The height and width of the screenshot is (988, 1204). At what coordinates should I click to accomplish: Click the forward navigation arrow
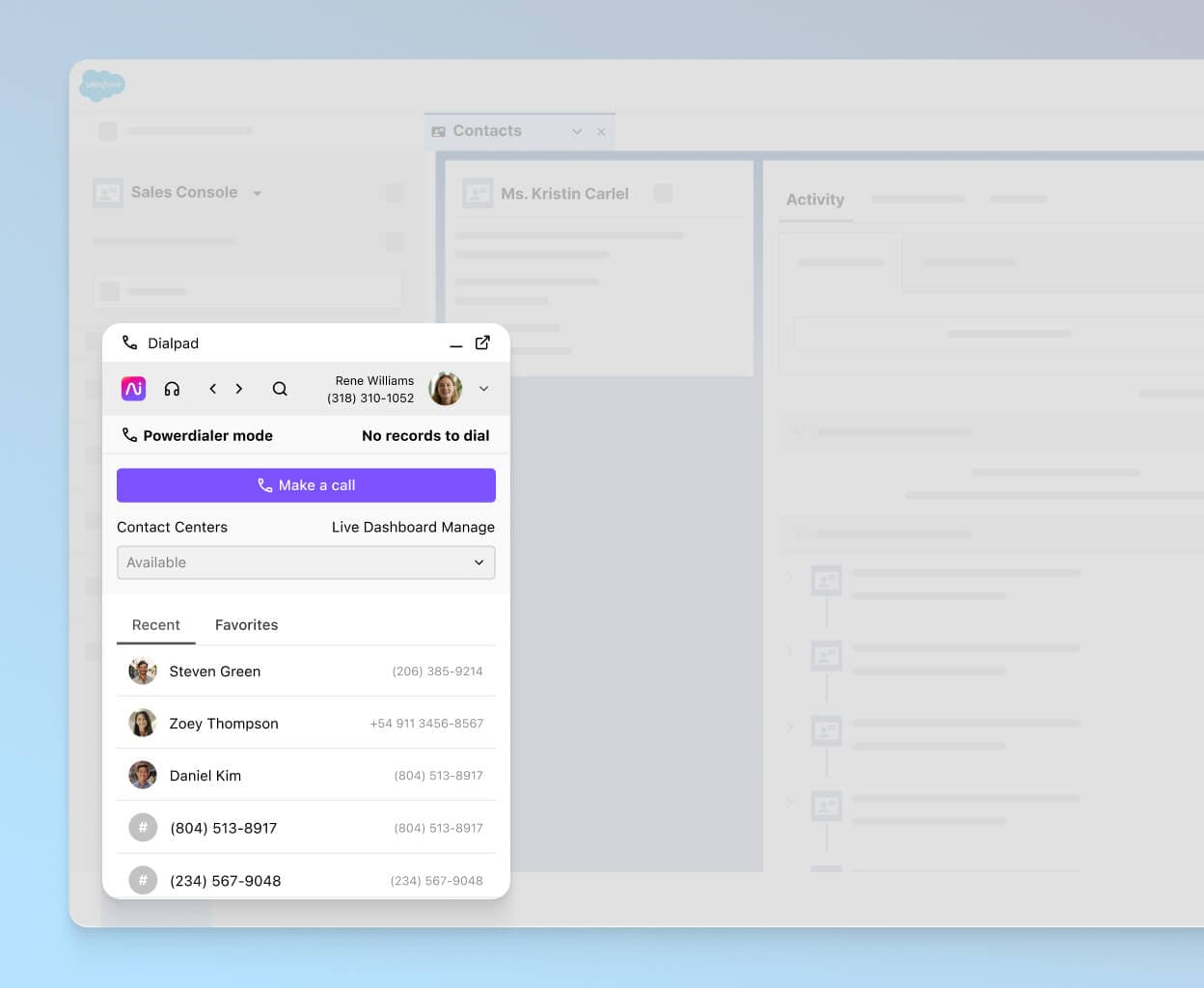pyautogui.click(x=239, y=388)
